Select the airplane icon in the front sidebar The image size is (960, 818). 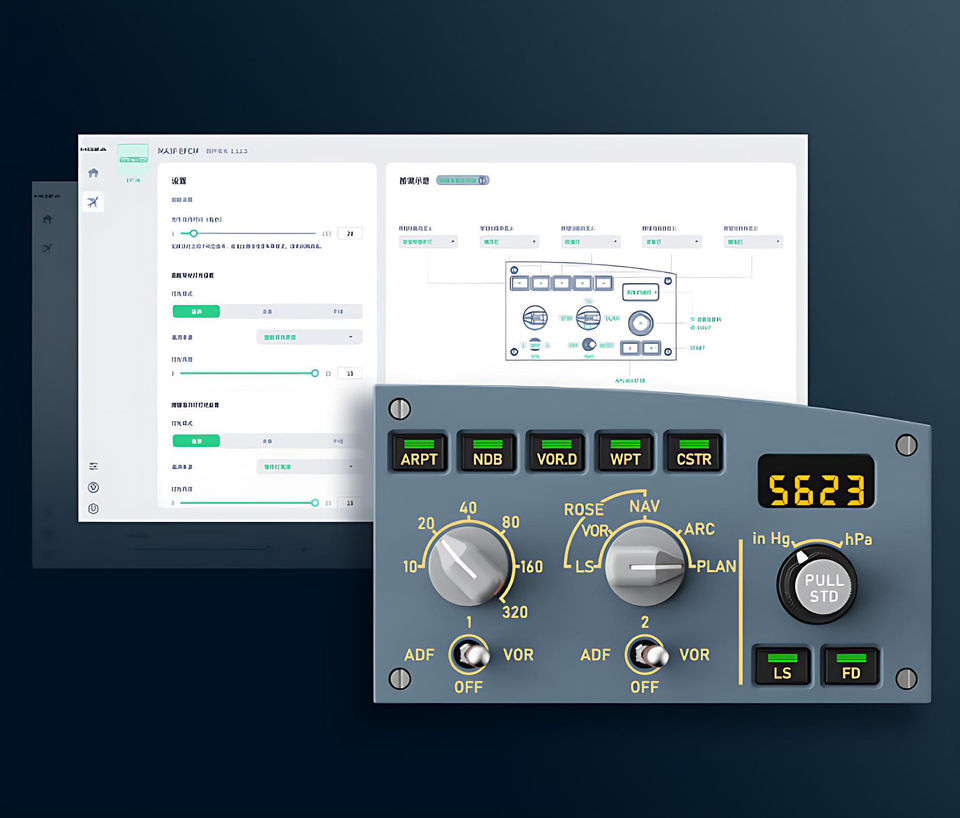[93, 201]
